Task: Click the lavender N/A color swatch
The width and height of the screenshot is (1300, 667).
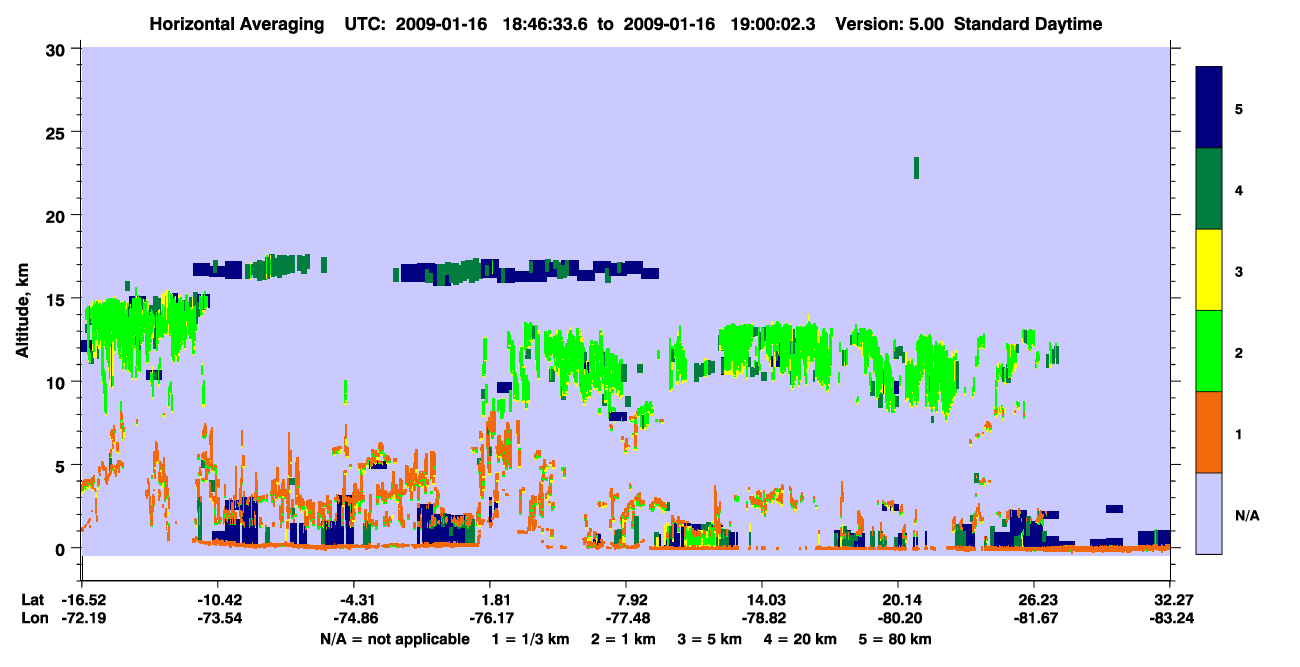Action: 1209,513
